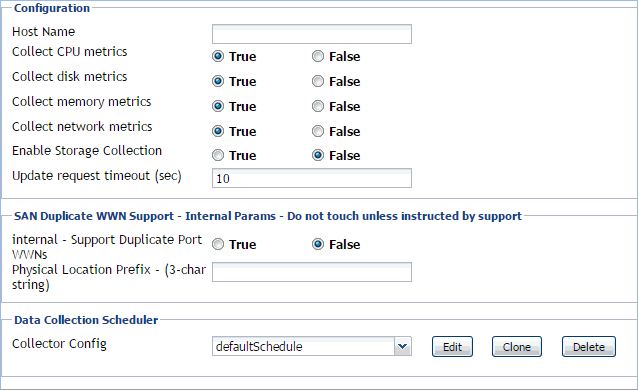This screenshot has height=390, width=638.
Task: Set Collect CPU metrics to False
Action: (x=318, y=56)
